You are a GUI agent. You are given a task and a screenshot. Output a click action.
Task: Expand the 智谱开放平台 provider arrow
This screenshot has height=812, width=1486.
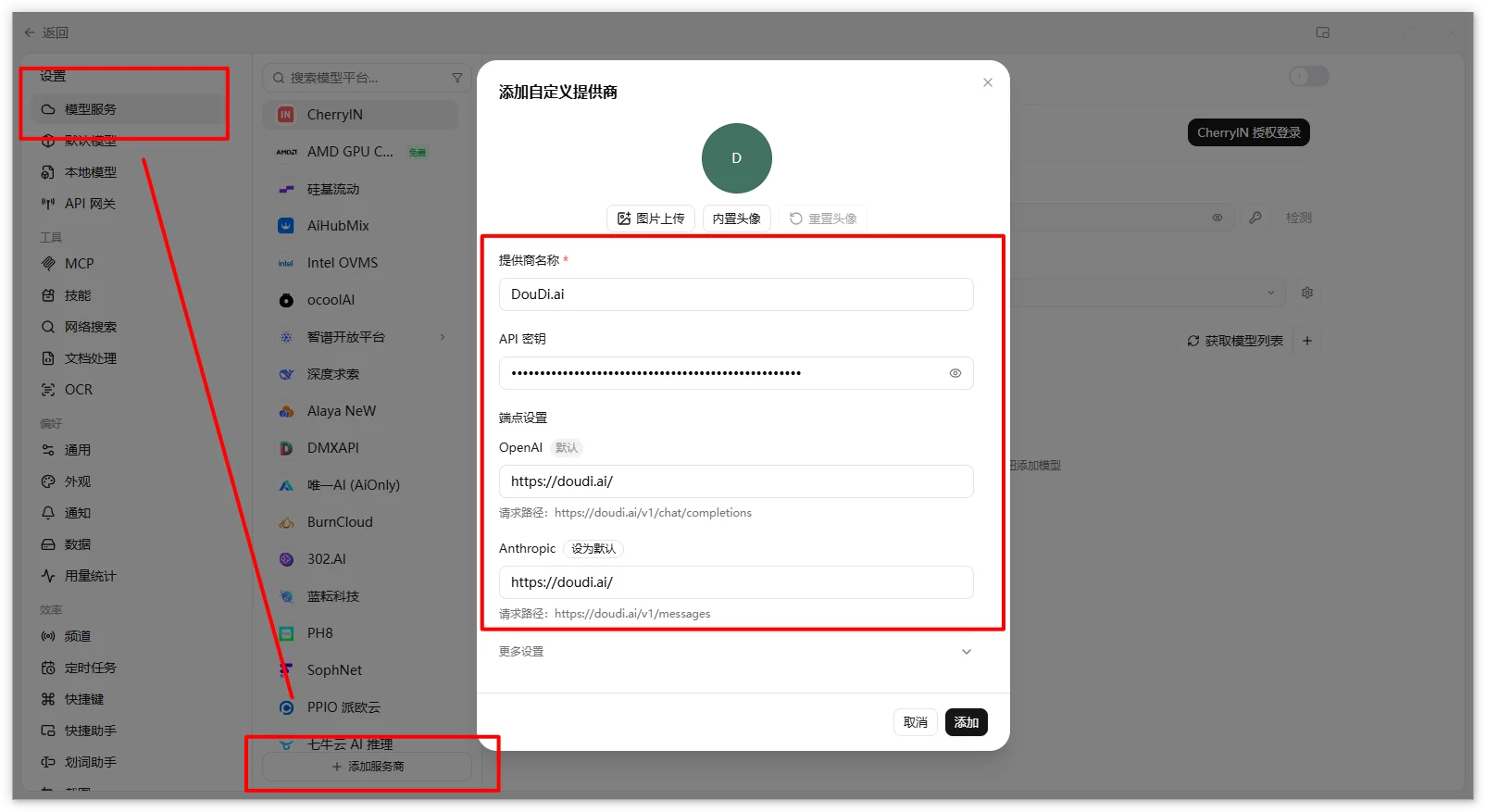pos(443,337)
